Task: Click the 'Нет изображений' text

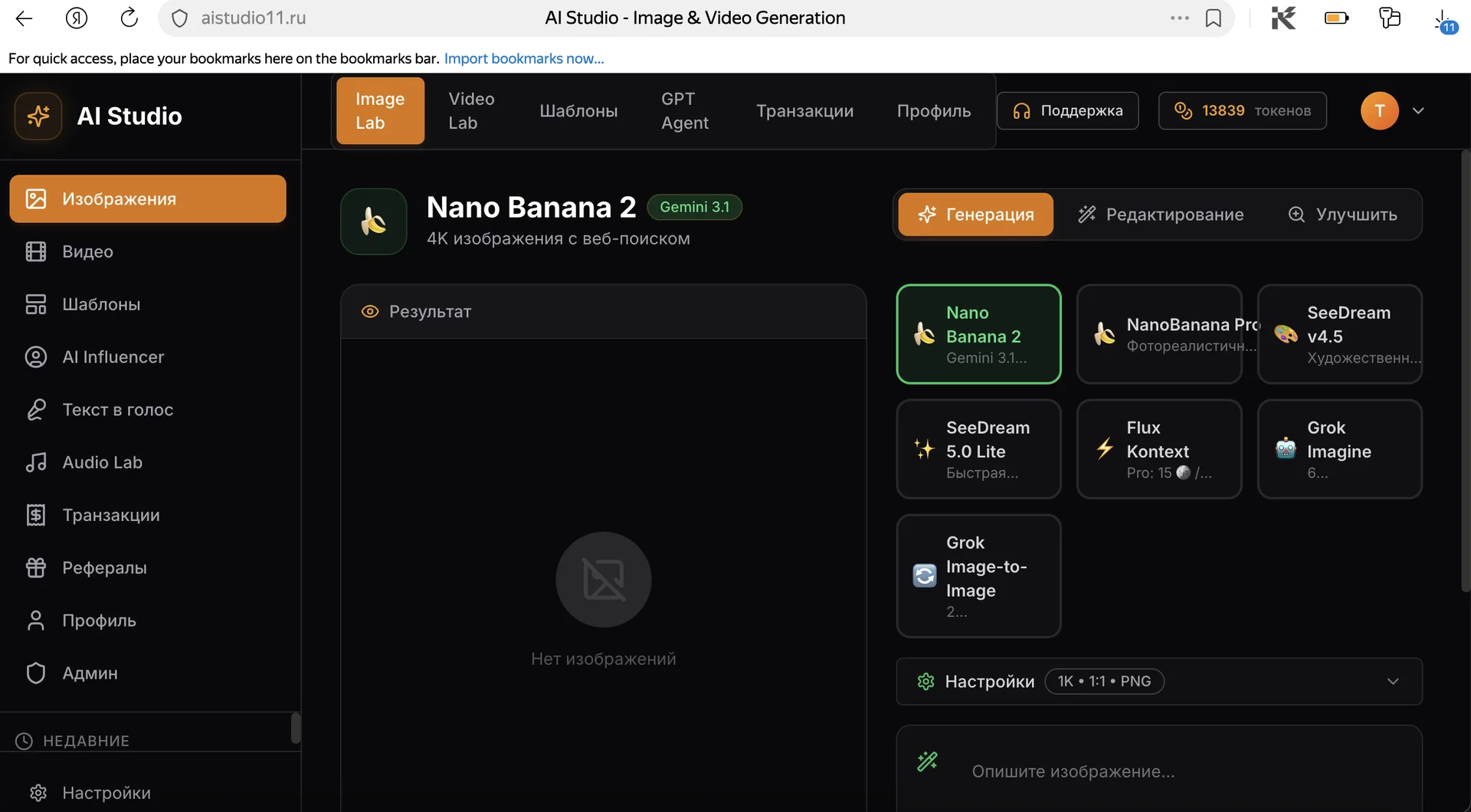Action: pyautogui.click(x=604, y=659)
